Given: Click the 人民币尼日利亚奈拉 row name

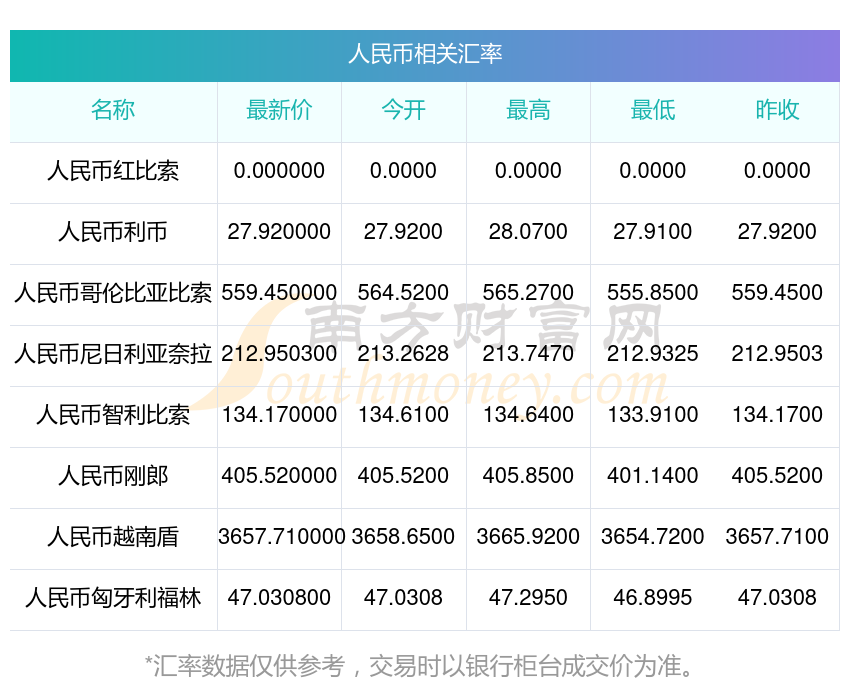Looking at the screenshot, I should 113,354.
